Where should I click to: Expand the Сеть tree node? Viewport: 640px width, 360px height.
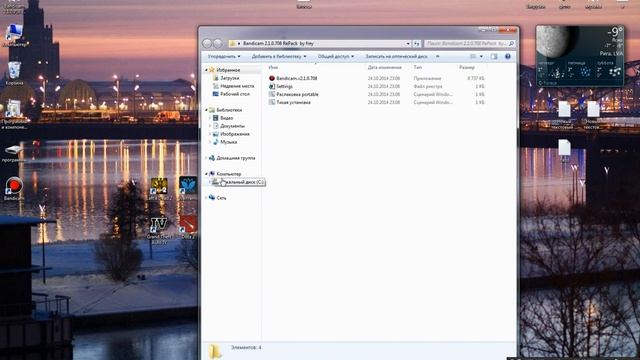pyautogui.click(x=206, y=198)
